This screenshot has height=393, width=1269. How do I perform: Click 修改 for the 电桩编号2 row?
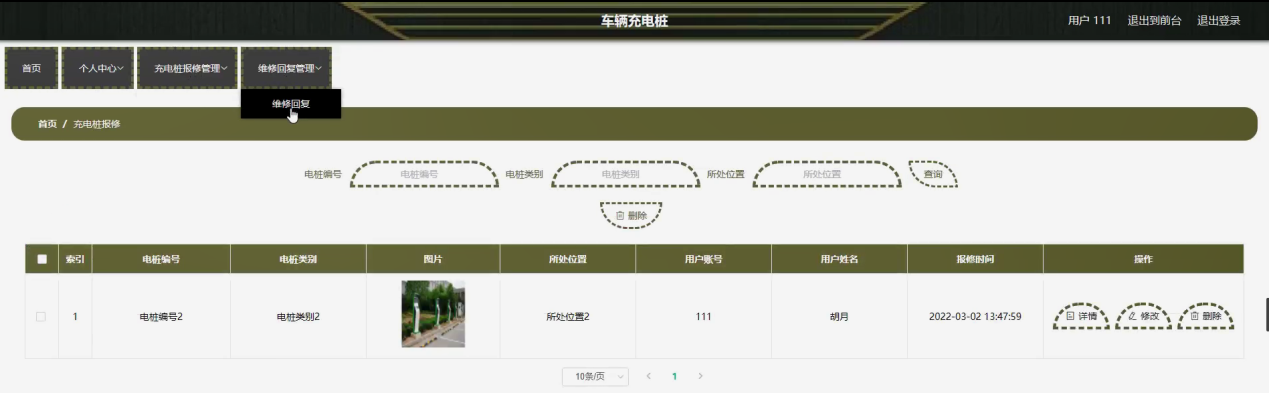[x=1143, y=316]
